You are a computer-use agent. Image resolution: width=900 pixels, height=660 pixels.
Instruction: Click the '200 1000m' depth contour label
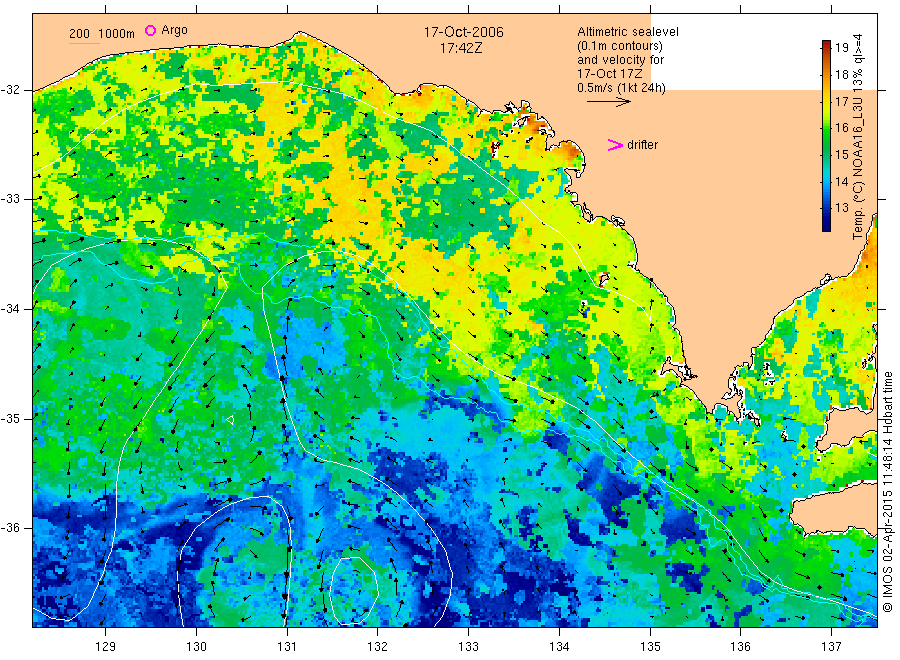click(102, 34)
